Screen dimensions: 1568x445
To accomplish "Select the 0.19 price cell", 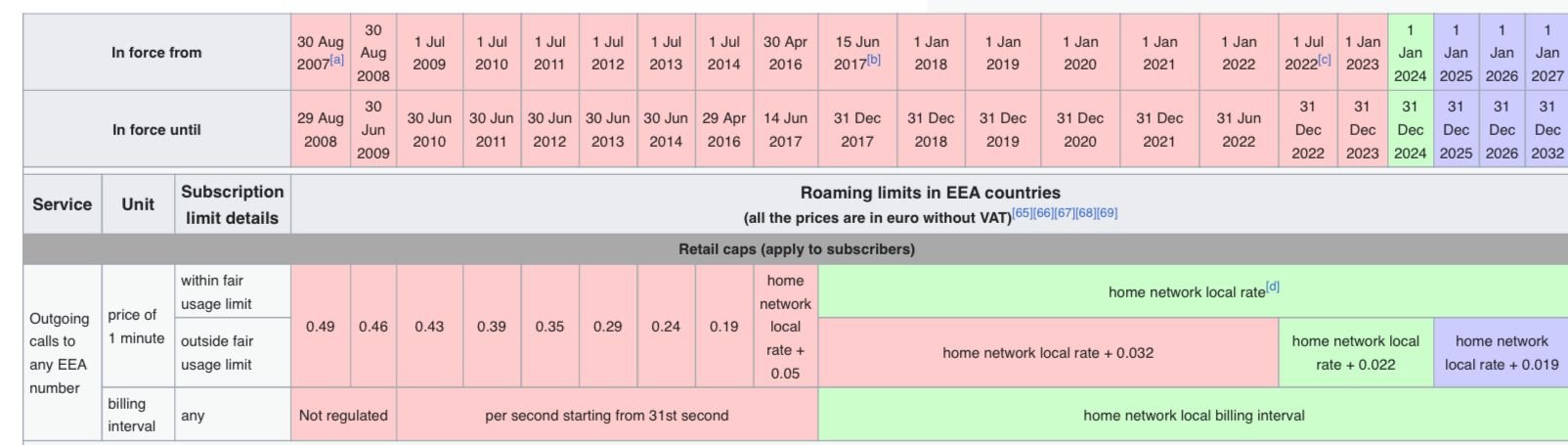I will (x=723, y=327).
